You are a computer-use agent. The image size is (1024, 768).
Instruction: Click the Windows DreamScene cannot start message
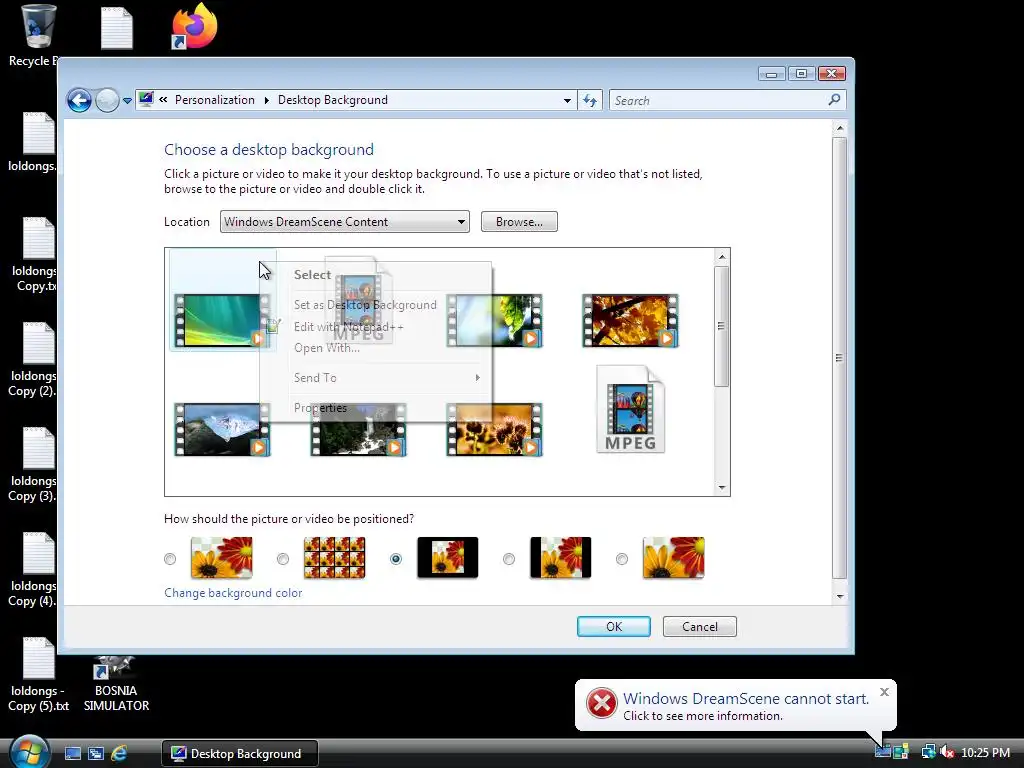pos(746,698)
